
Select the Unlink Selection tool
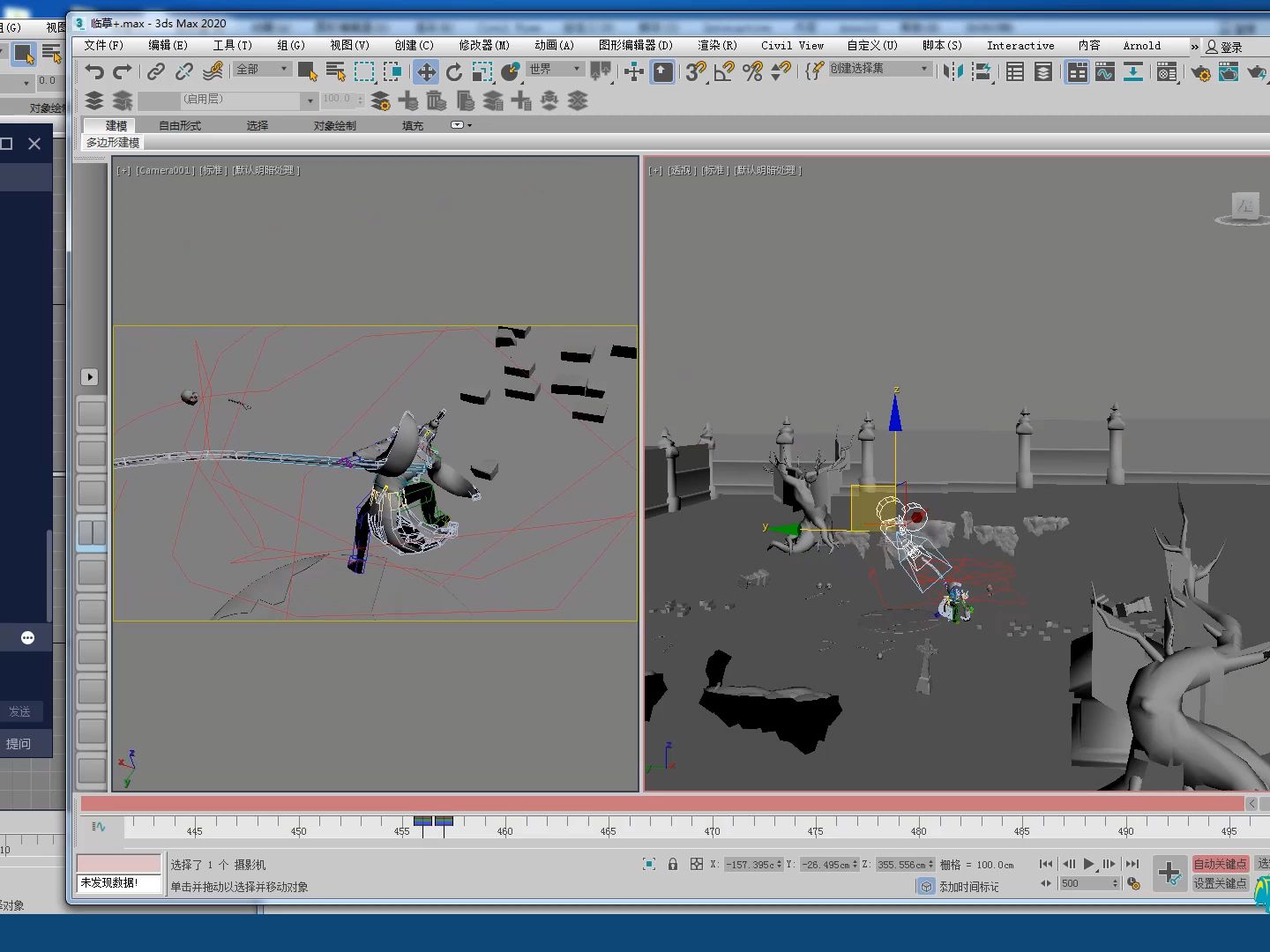point(184,71)
